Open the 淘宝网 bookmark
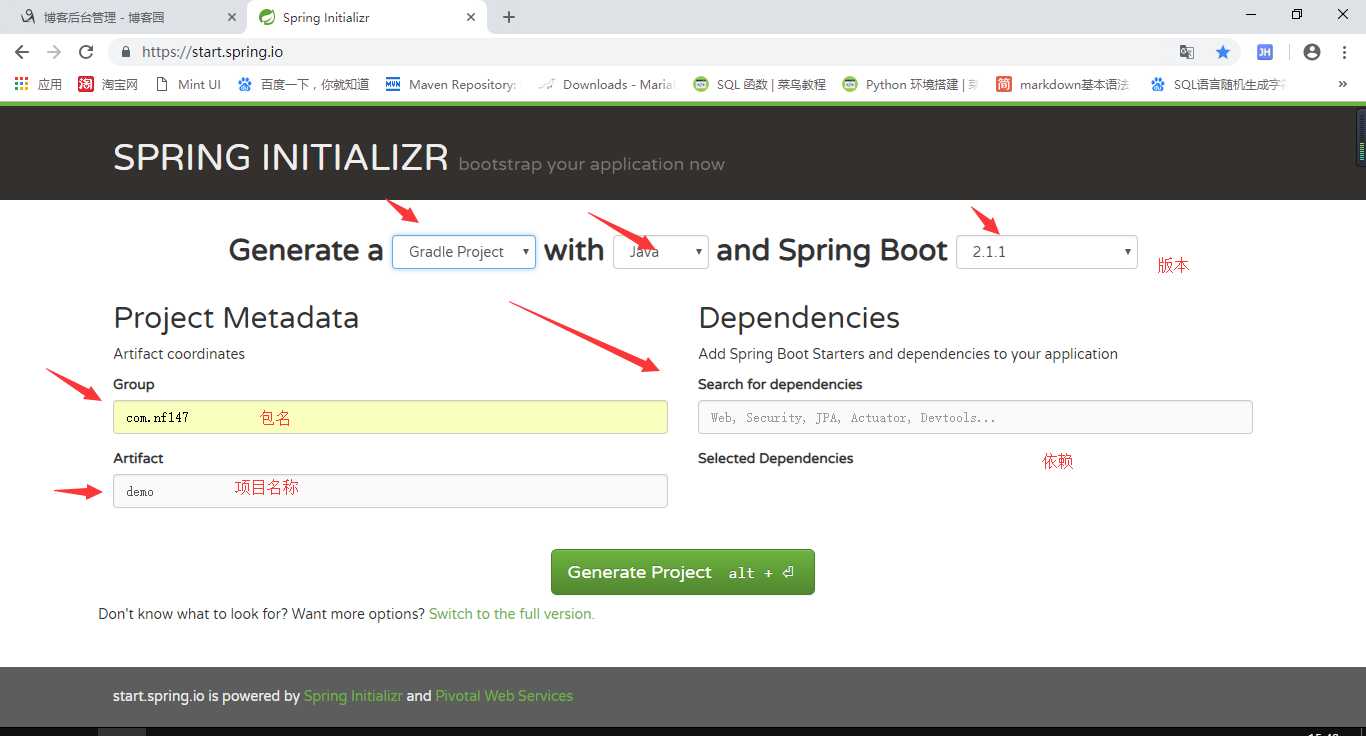This screenshot has width=1366, height=736. pyautogui.click(x=108, y=84)
